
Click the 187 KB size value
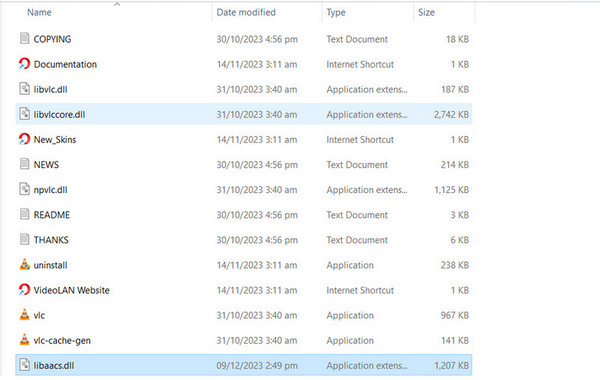455,90
